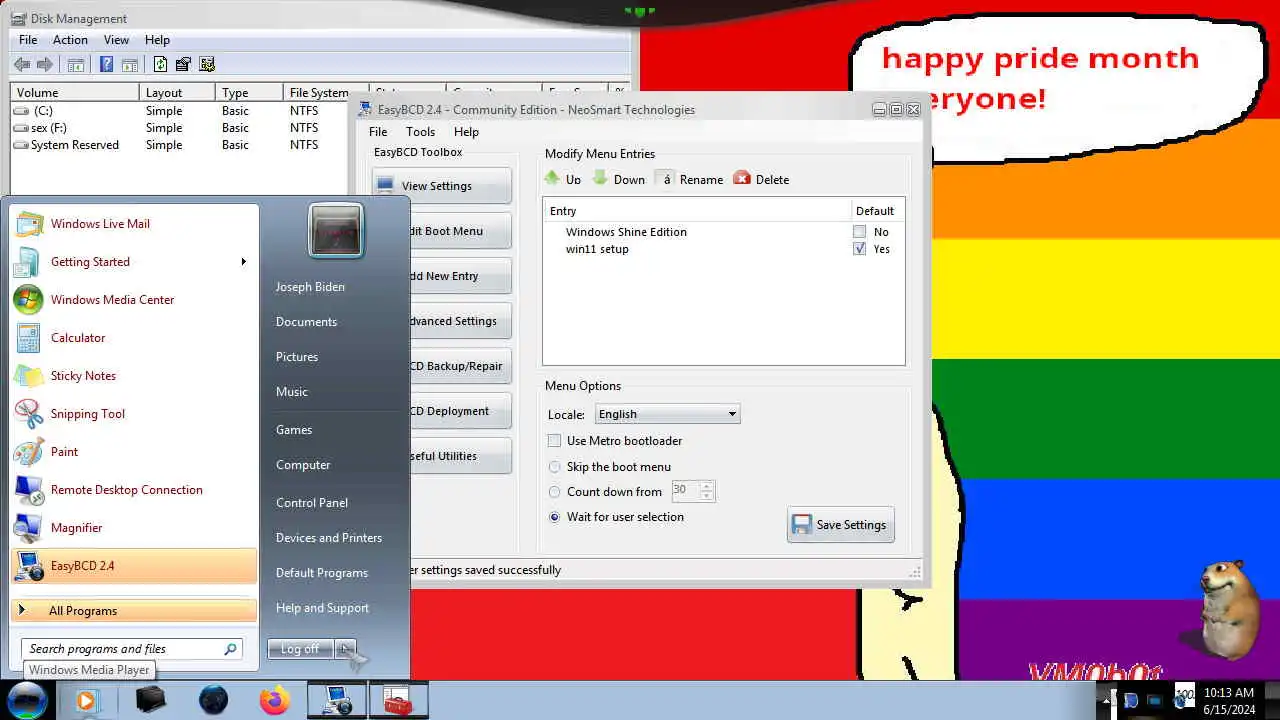Expand All Programs in the Start menu
The width and height of the screenshot is (1280, 720).
click(134, 611)
